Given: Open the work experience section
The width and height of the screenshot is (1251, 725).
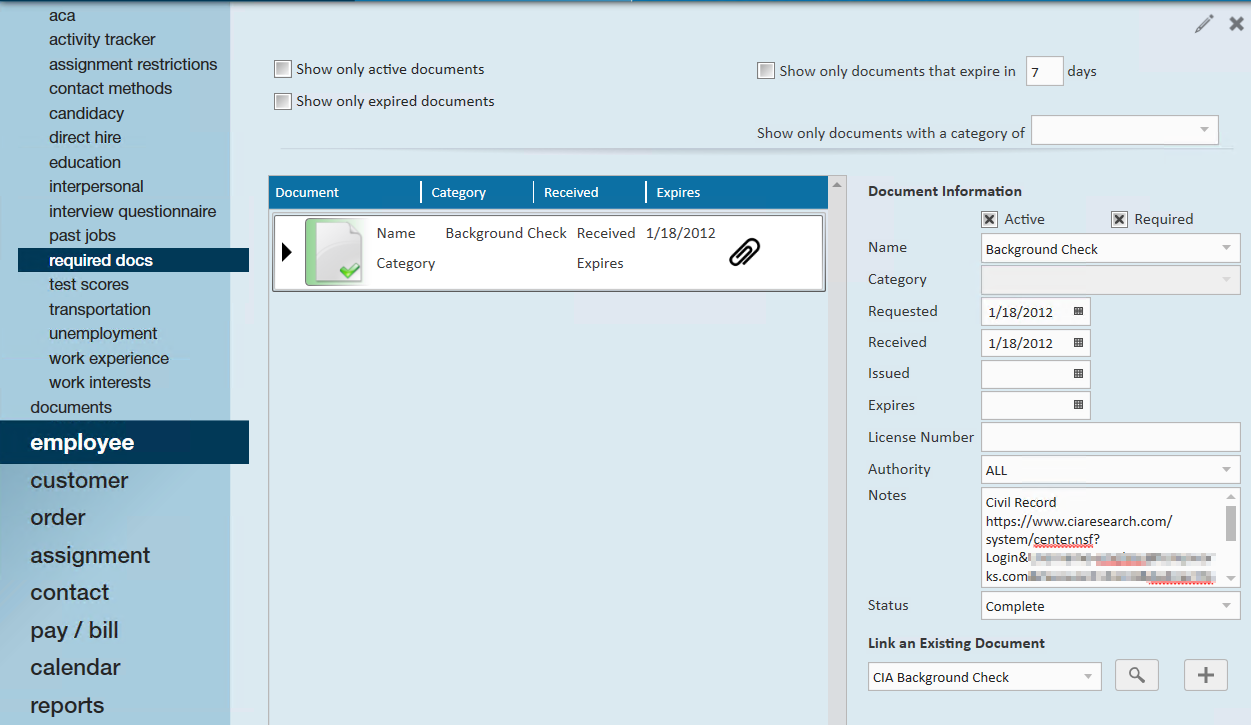Looking at the screenshot, I should (x=109, y=358).
